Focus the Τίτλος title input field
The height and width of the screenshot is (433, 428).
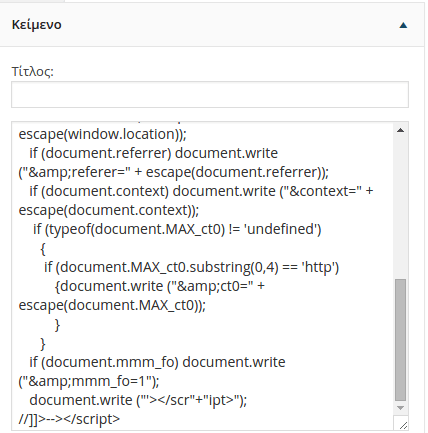point(210,94)
